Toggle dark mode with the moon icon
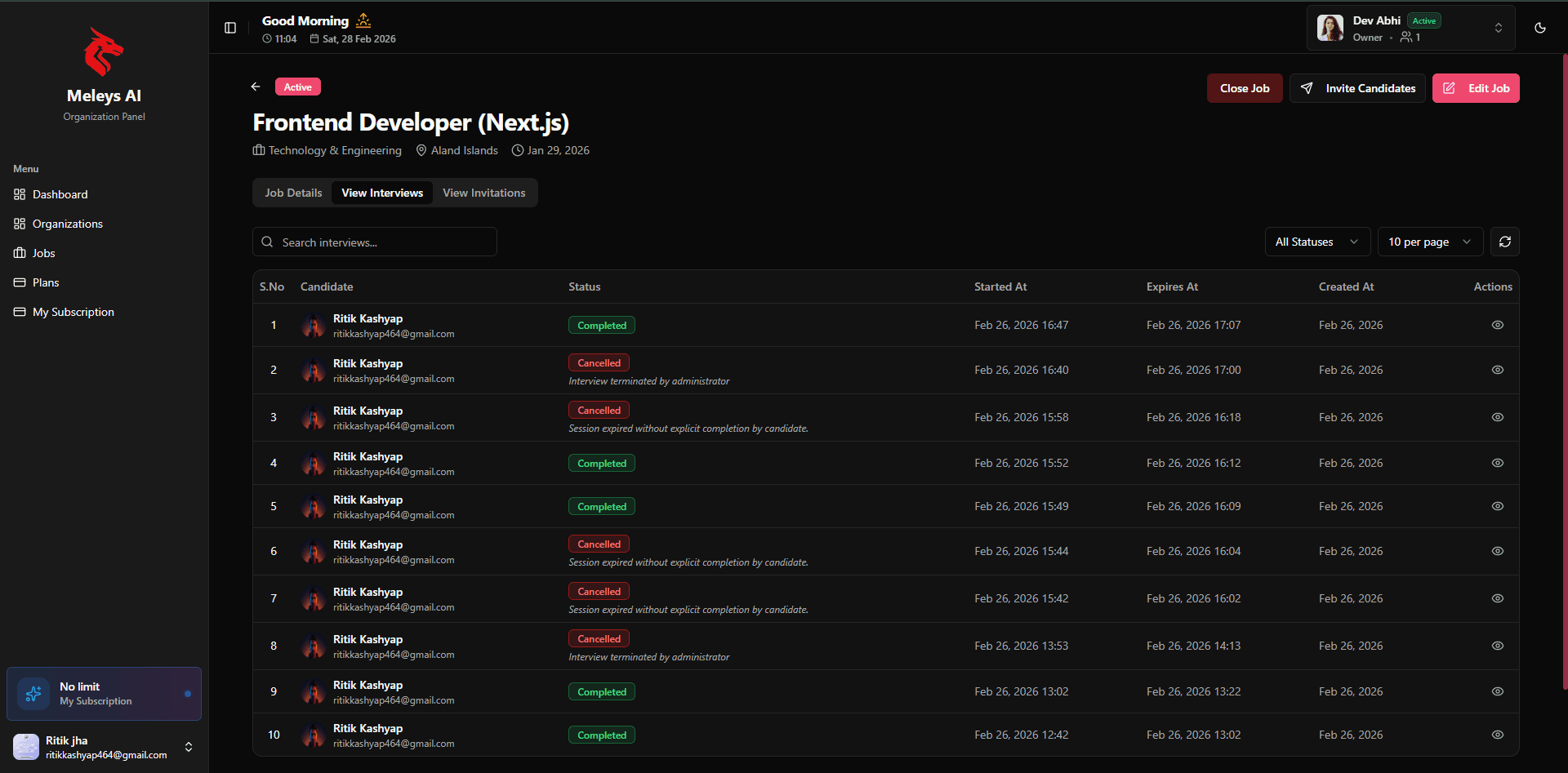This screenshot has width=1568, height=773. pyautogui.click(x=1540, y=27)
